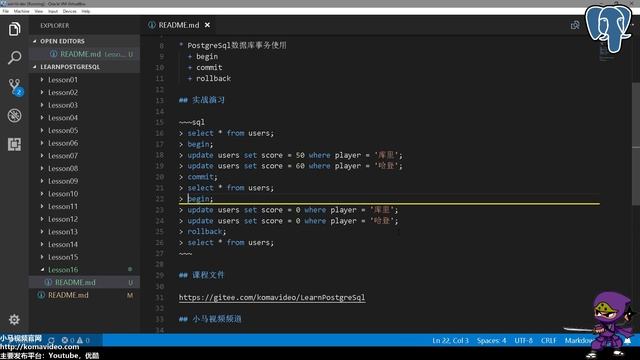Click the 'rollback;' text on line 25
Screen dimensions: 640x360
pyautogui.click(x=207, y=231)
